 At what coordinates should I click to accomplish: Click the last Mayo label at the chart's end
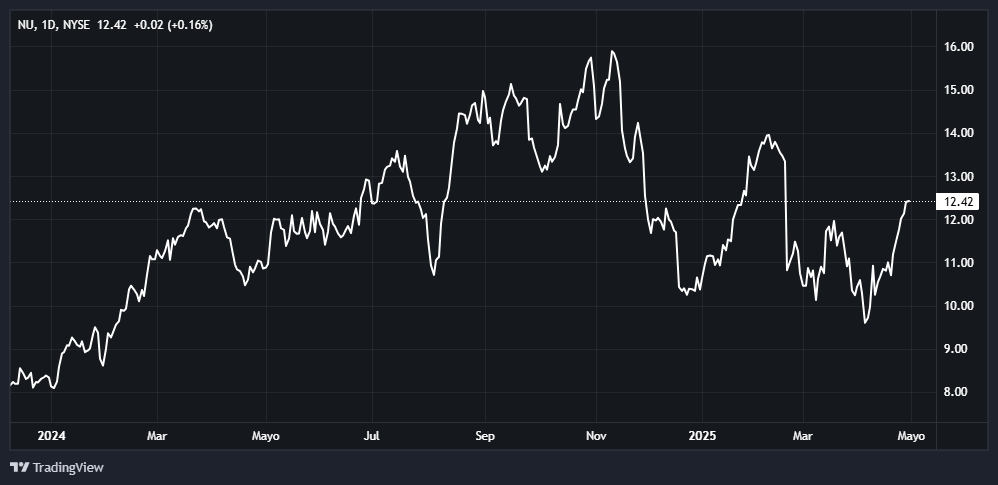[x=911, y=437]
